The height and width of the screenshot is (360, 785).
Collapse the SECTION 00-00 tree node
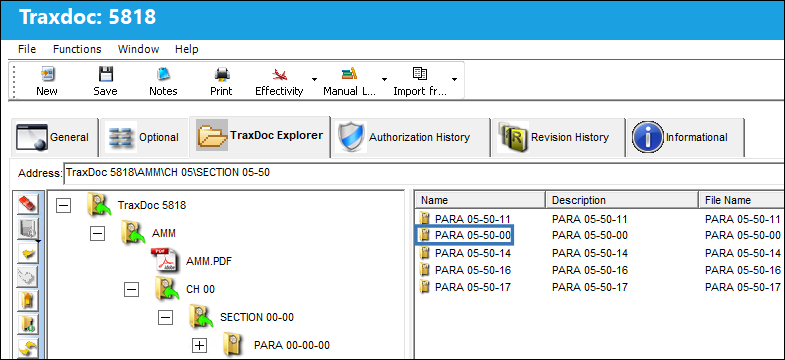[x=166, y=317]
